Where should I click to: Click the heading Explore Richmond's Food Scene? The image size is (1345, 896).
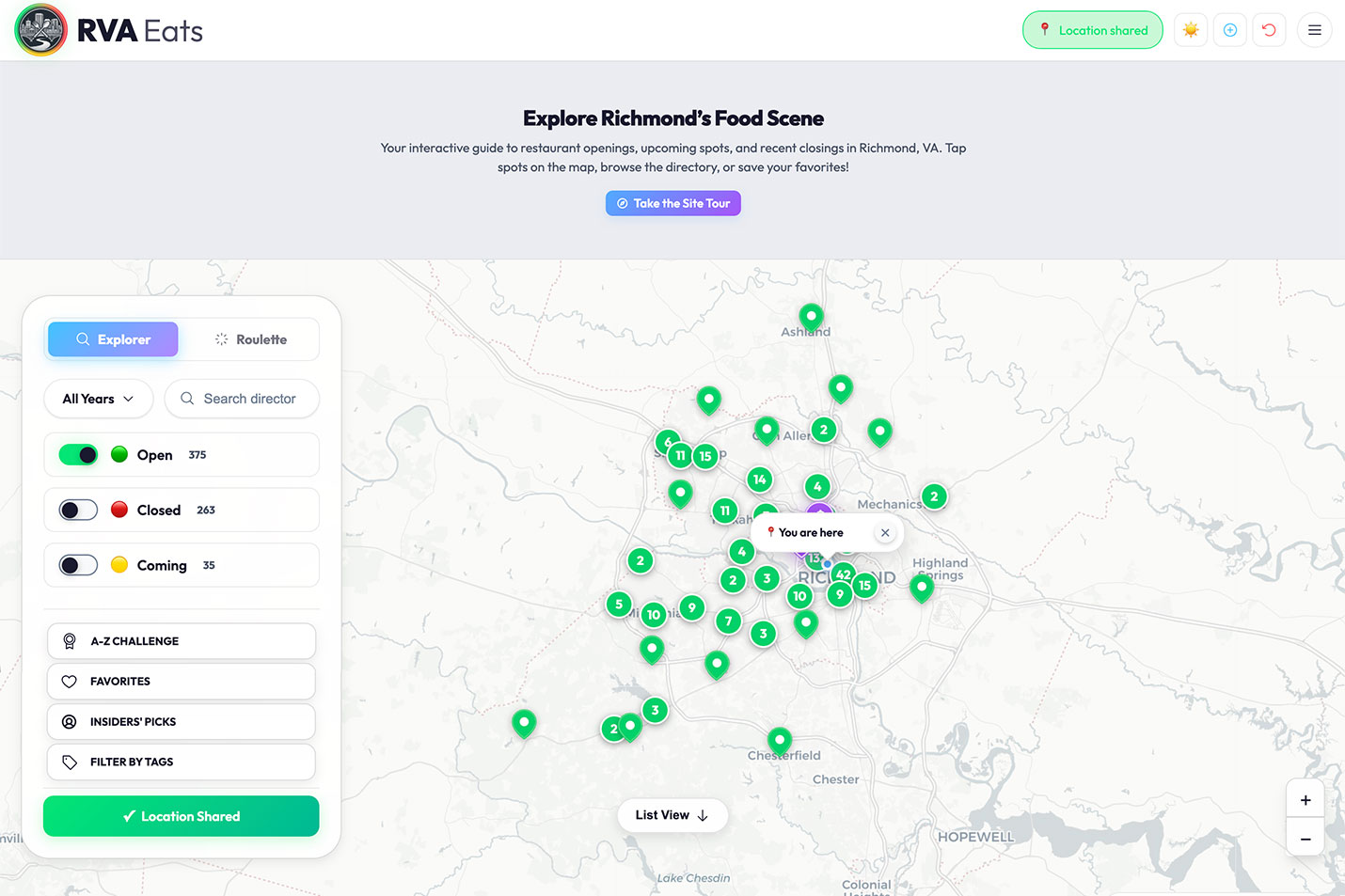pyautogui.click(x=673, y=118)
